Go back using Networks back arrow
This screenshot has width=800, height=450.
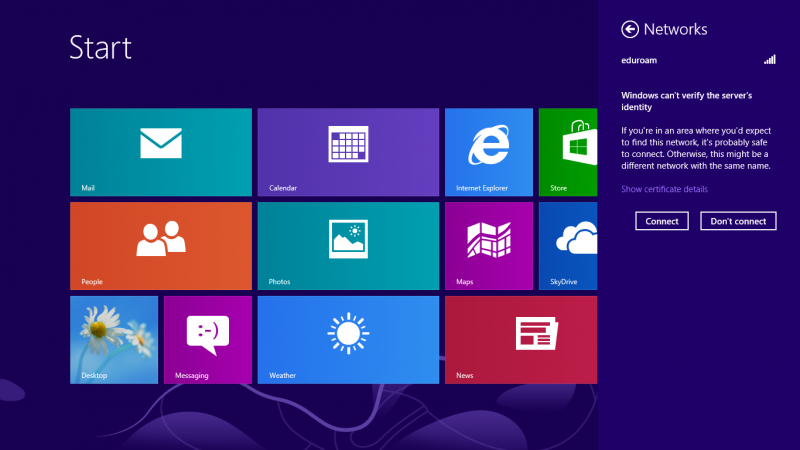[x=629, y=29]
